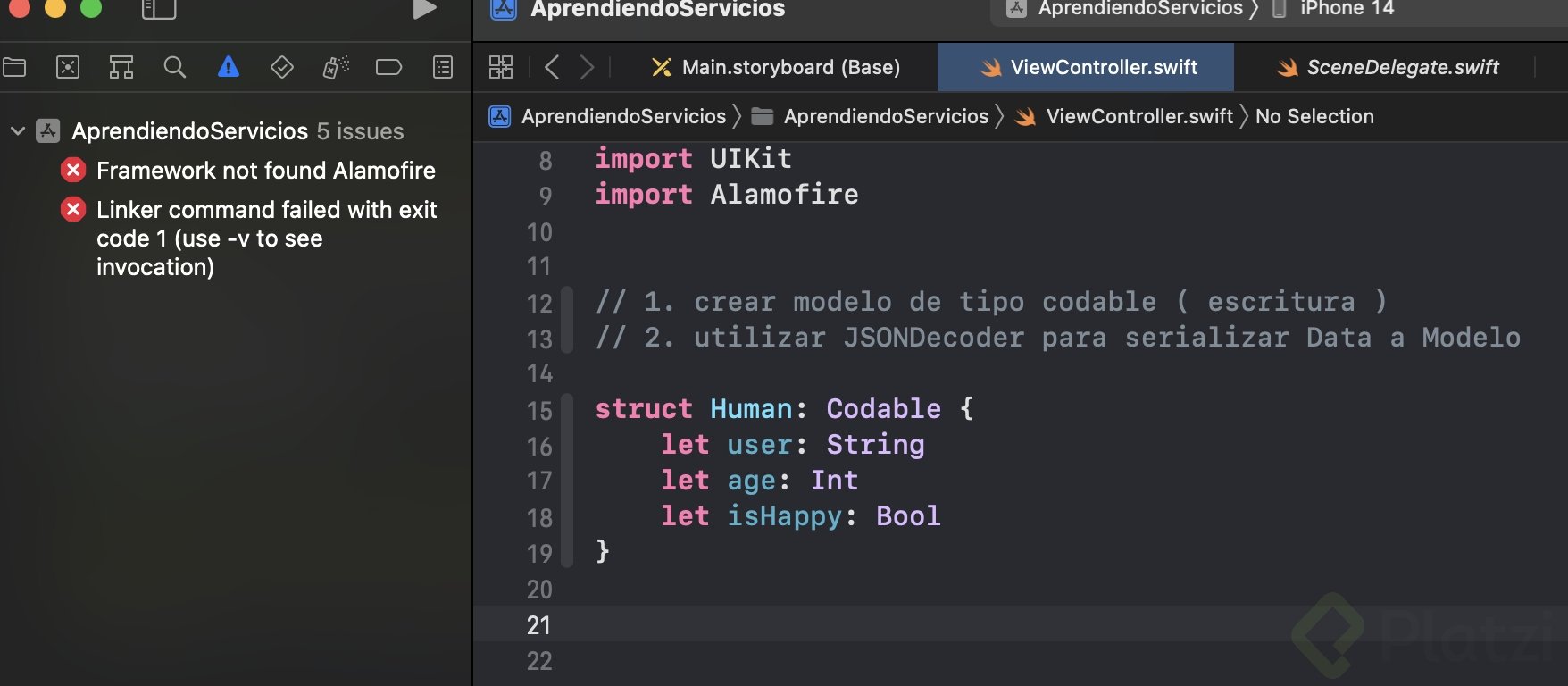Open the Find navigator magnifier
The height and width of the screenshot is (686, 1568).
(x=175, y=67)
